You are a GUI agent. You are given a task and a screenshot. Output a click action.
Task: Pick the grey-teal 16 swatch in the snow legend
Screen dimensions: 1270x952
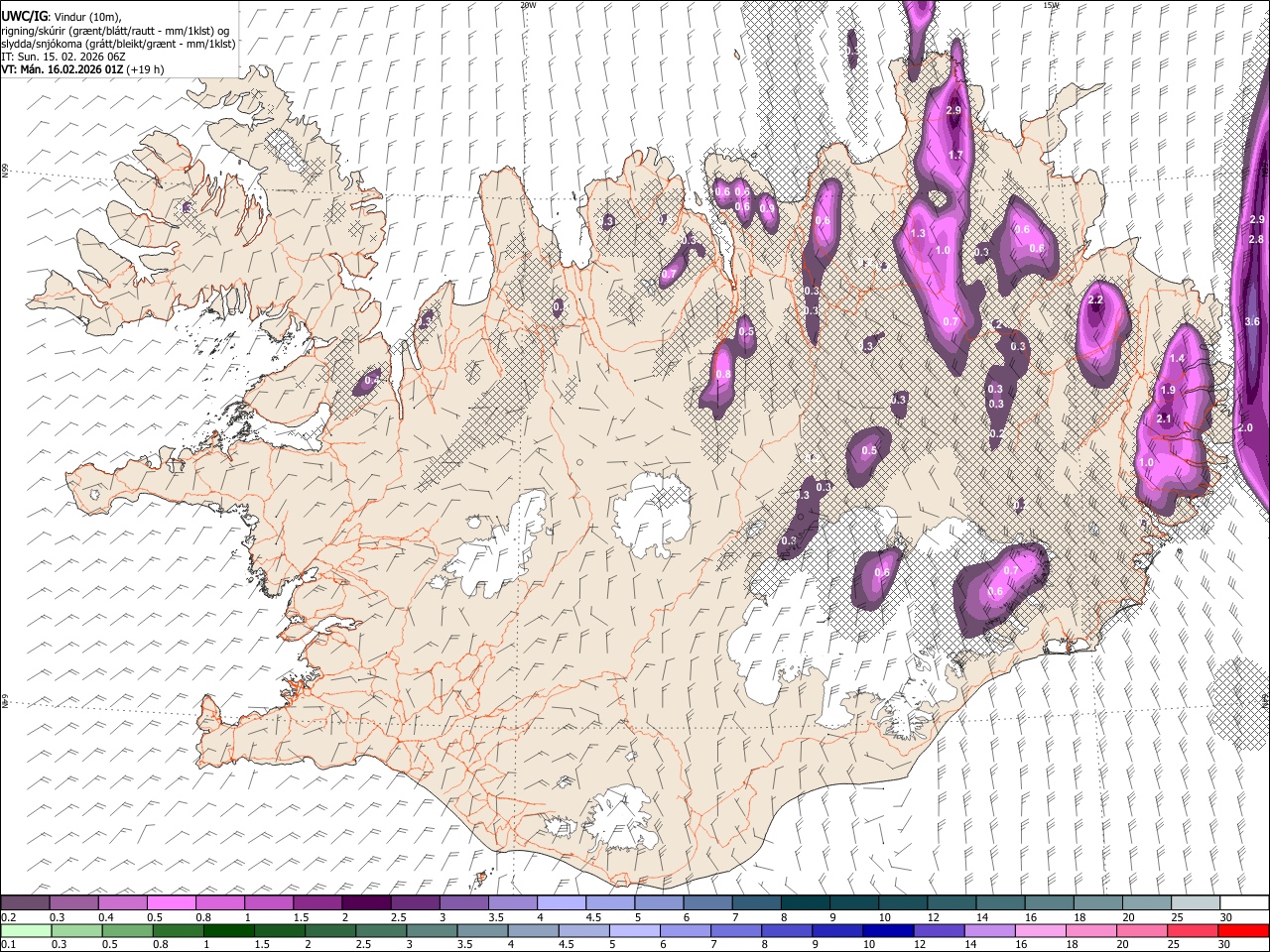(x=1049, y=903)
